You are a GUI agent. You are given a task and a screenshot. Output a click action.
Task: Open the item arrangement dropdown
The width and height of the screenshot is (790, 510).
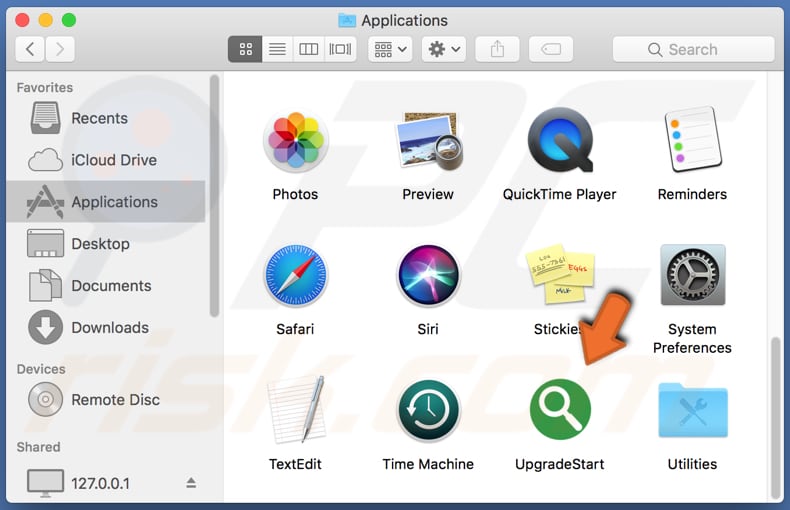(390, 49)
